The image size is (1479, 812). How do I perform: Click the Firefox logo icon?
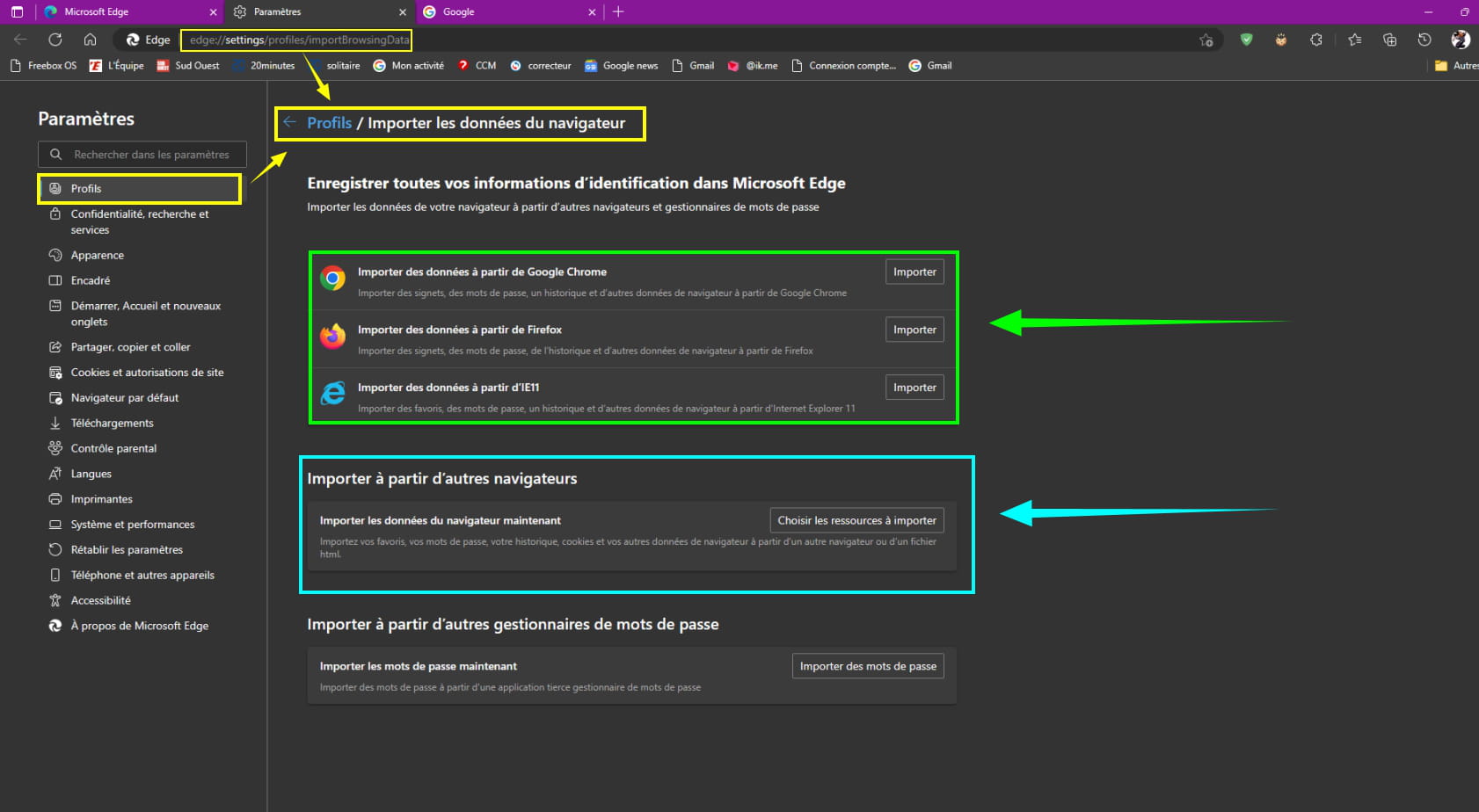[x=332, y=336]
